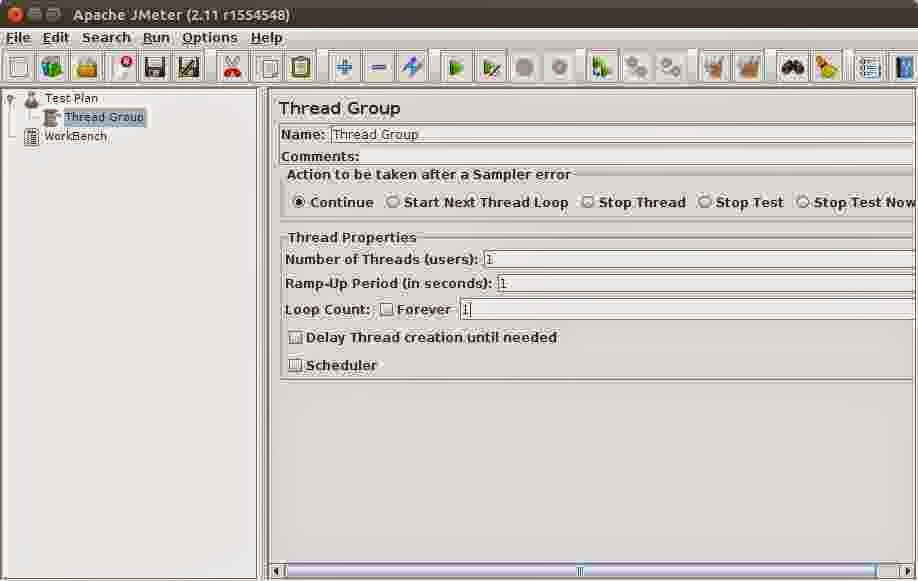This screenshot has height=581, width=918.
Task: Close the JMeter window
Action: (x=16, y=14)
